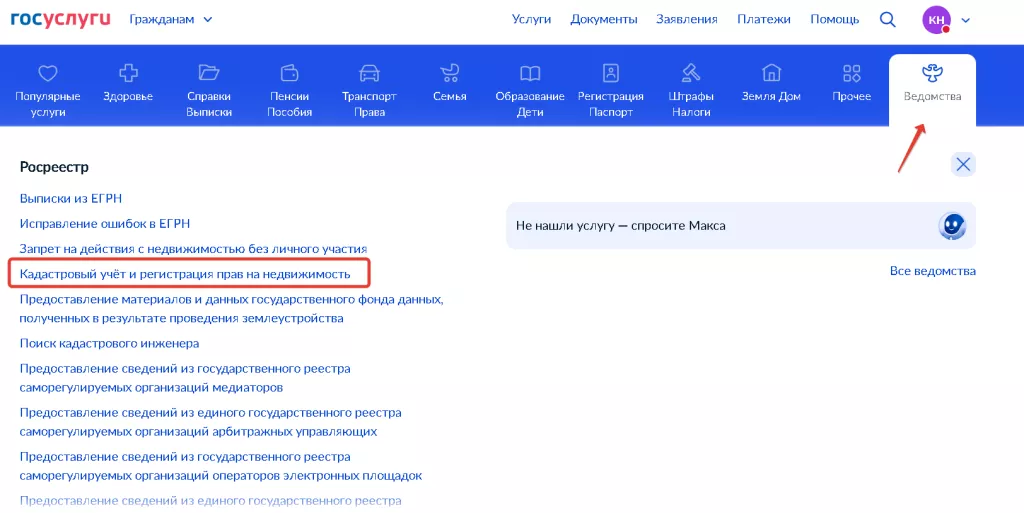Open Выписки из ЕГРН link
Viewport: 1024px width, 513px height.
71,198
